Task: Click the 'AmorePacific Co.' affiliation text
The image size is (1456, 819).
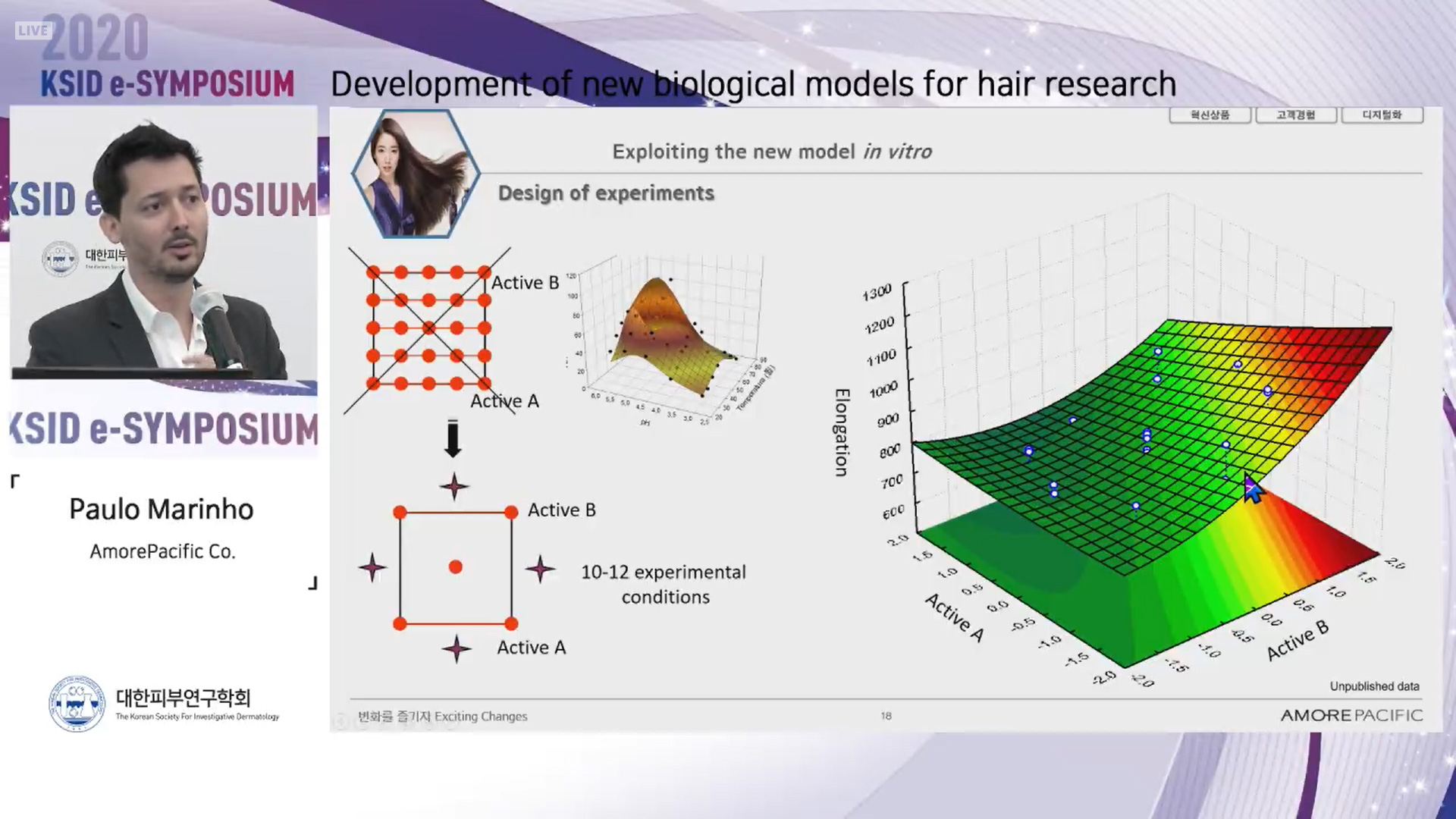Action: [x=163, y=551]
